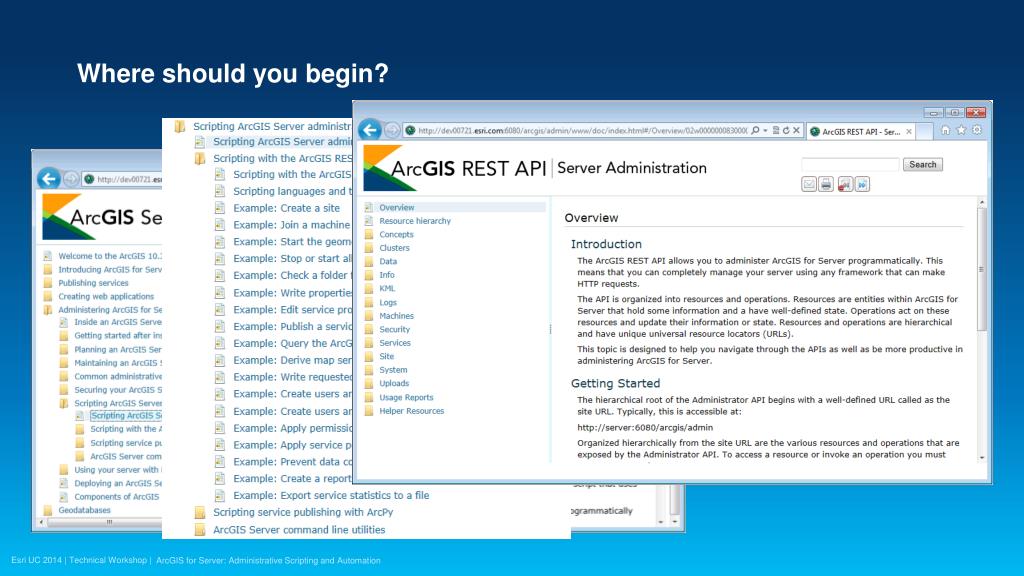
Task: Close the ArcGIS REST API browser tab
Action: click(x=908, y=132)
